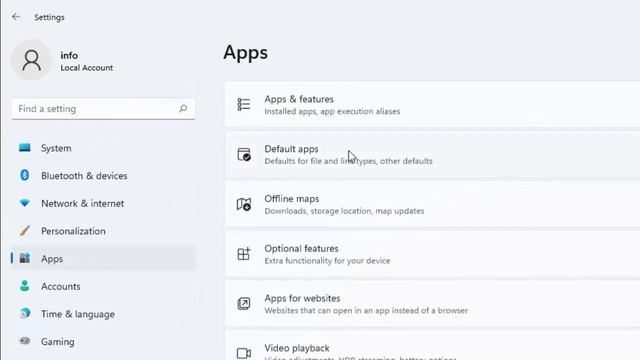
Task: Select Apps label in the sidebar
Action: point(52,259)
